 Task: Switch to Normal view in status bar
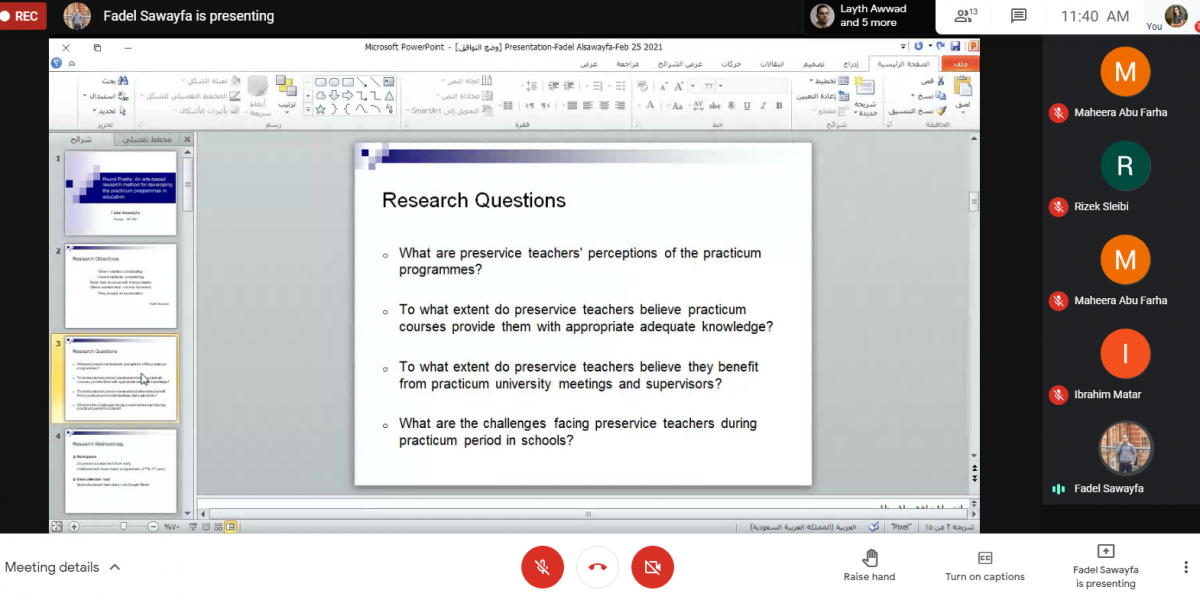(231, 527)
